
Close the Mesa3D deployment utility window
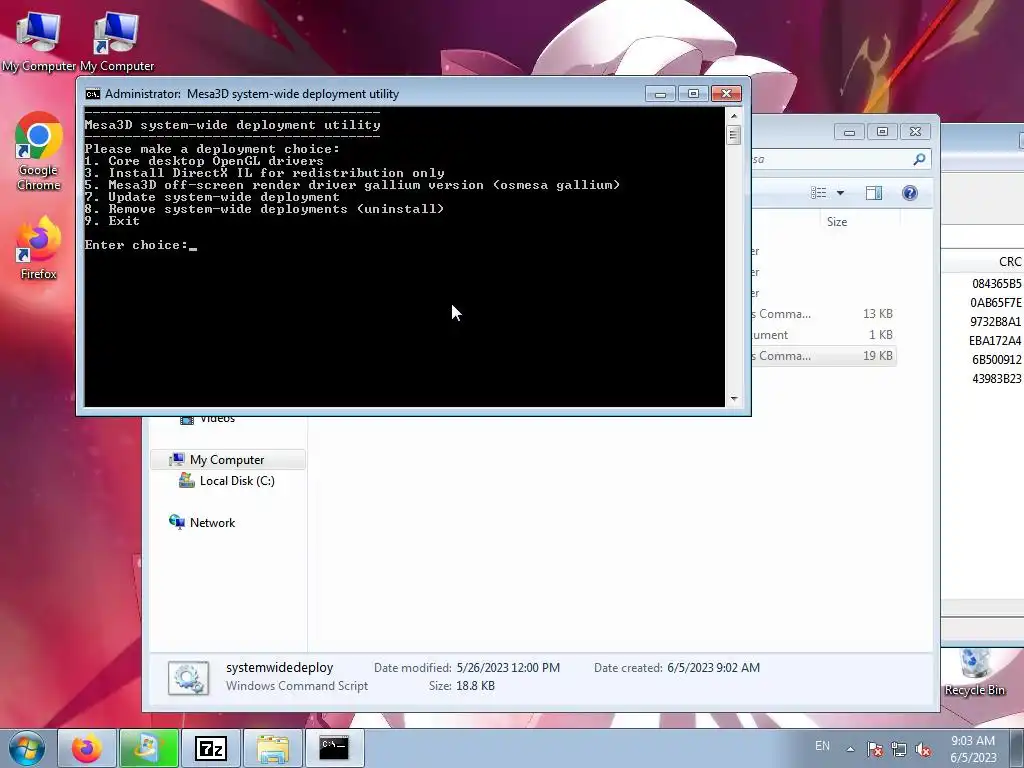726,94
